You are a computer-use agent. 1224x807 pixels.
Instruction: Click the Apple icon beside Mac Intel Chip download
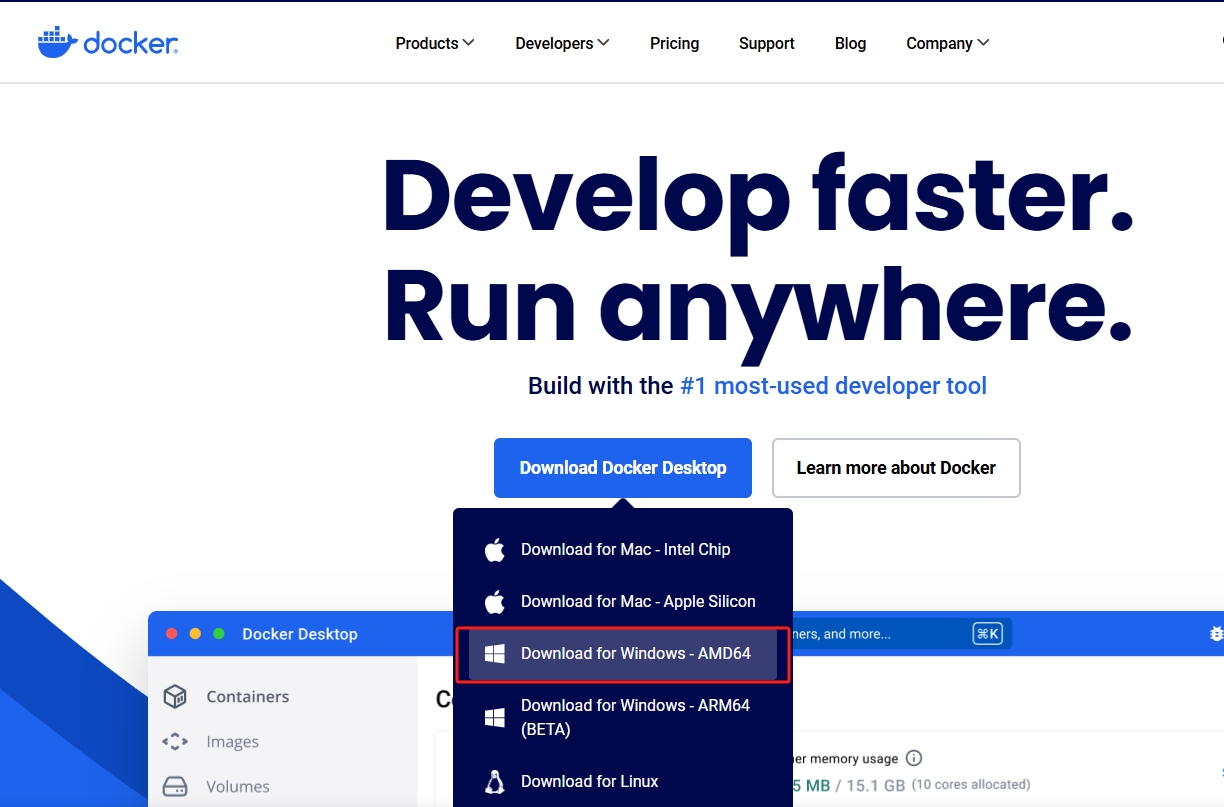[x=493, y=549]
